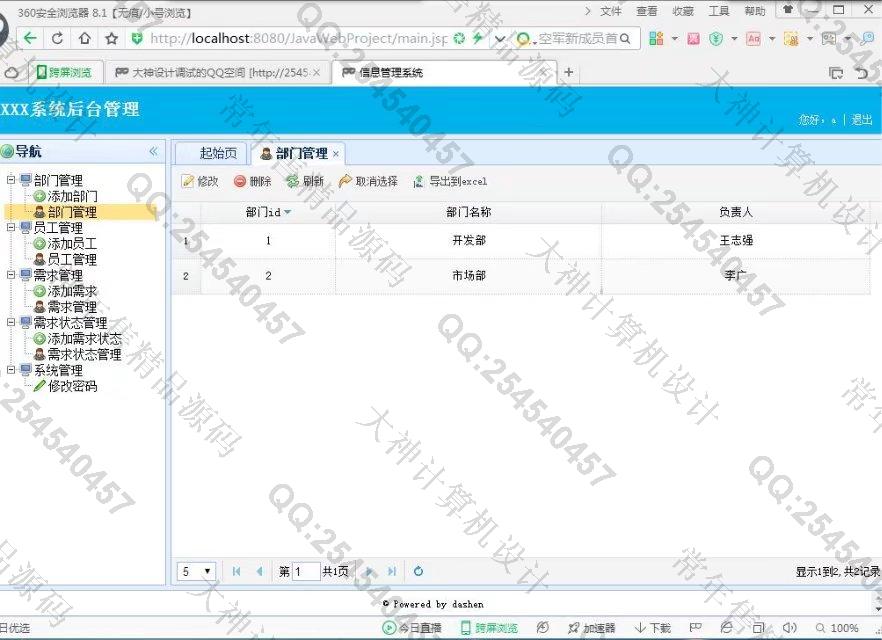Close the 部门管理 content tab
This screenshot has width=882, height=640.
pyautogui.click(x=336, y=154)
